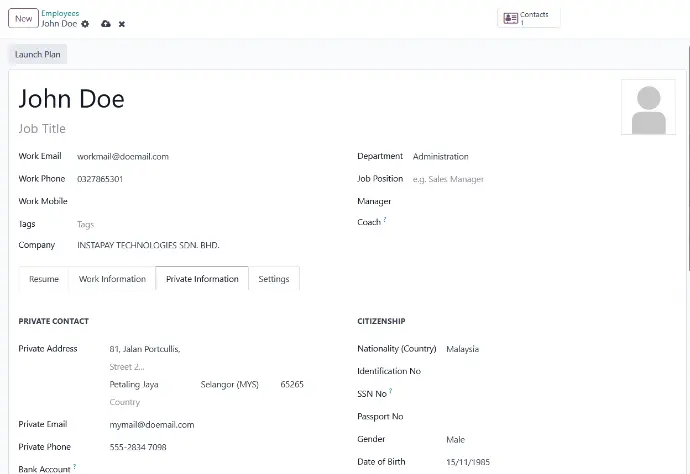Open the Job Position dropdown field
This screenshot has height=474, width=690.
pyautogui.click(x=480, y=179)
